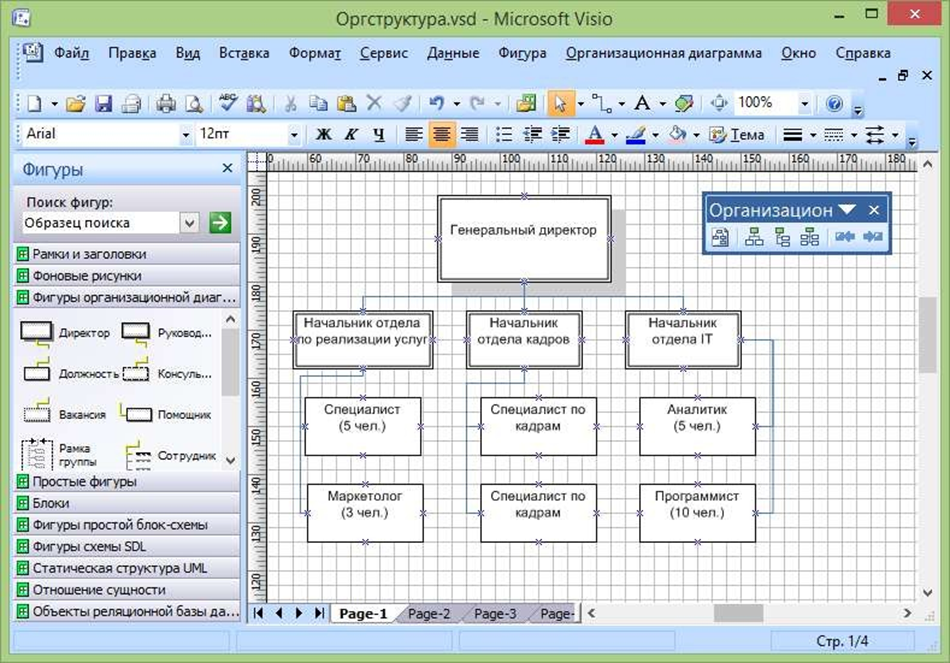950x663 pixels.
Task: Align text left
Action: (x=413, y=135)
